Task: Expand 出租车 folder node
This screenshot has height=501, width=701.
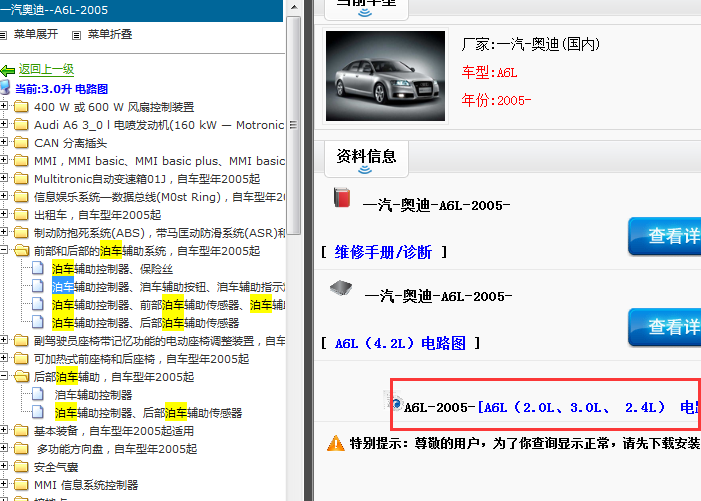Action: pyautogui.click(x=4, y=214)
